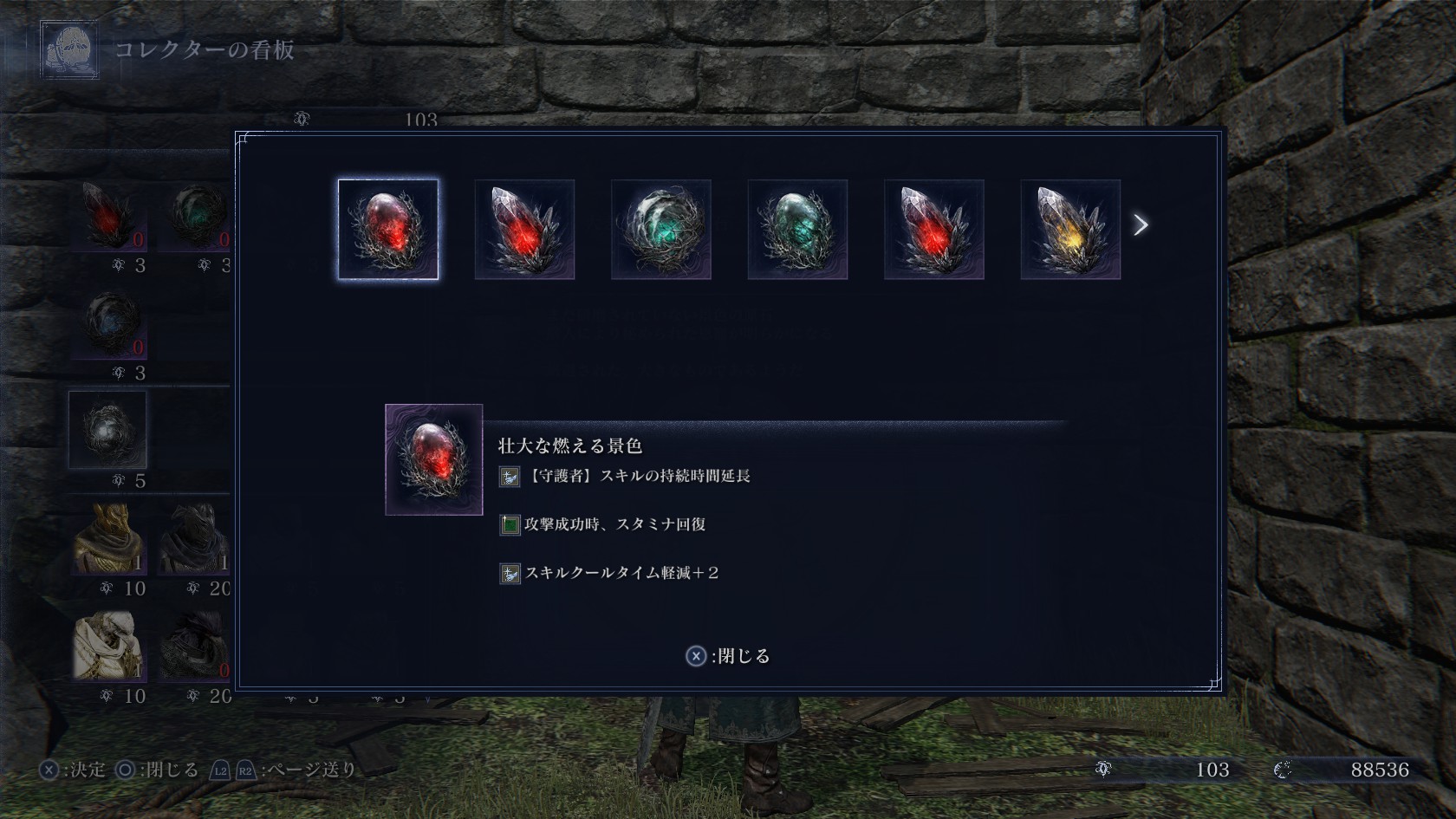Choose the pale green egg relic
The width and height of the screenshot is (1456, 819).
pyautogui.click(x=797, y=230)
